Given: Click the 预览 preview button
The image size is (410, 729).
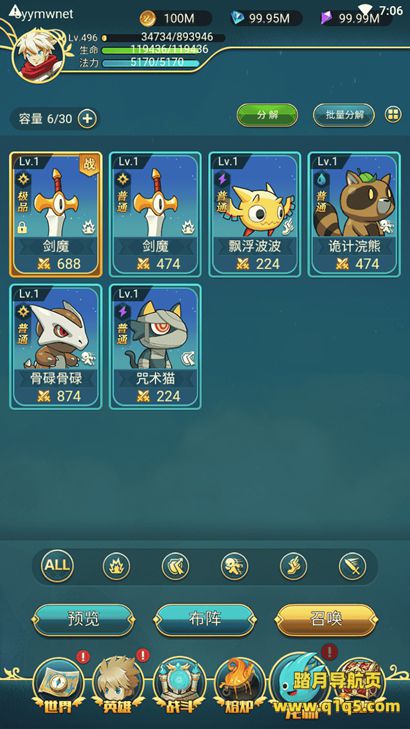Looking at the screenshot, I should click(83, 620).
